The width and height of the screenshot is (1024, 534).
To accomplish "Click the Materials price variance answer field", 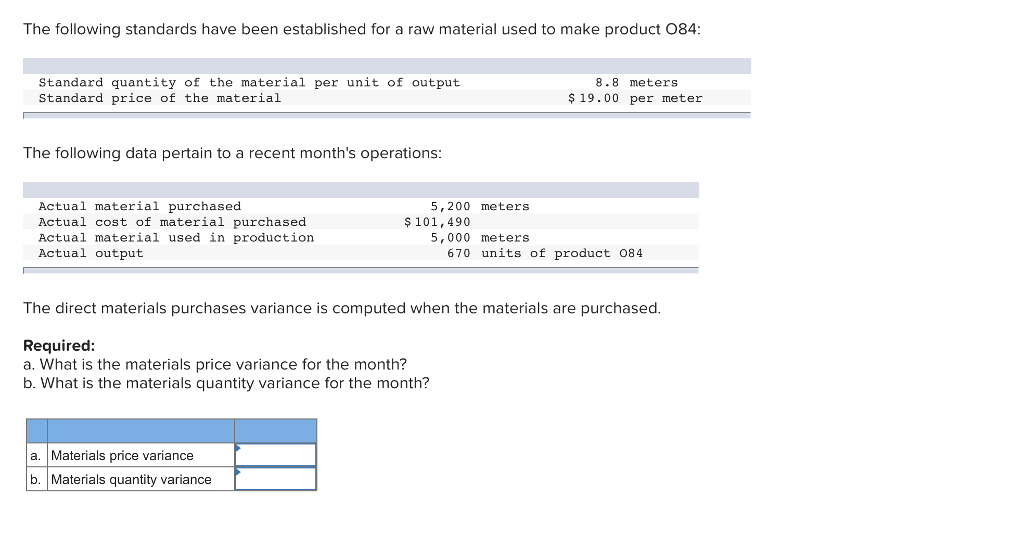I will (276, 455).
